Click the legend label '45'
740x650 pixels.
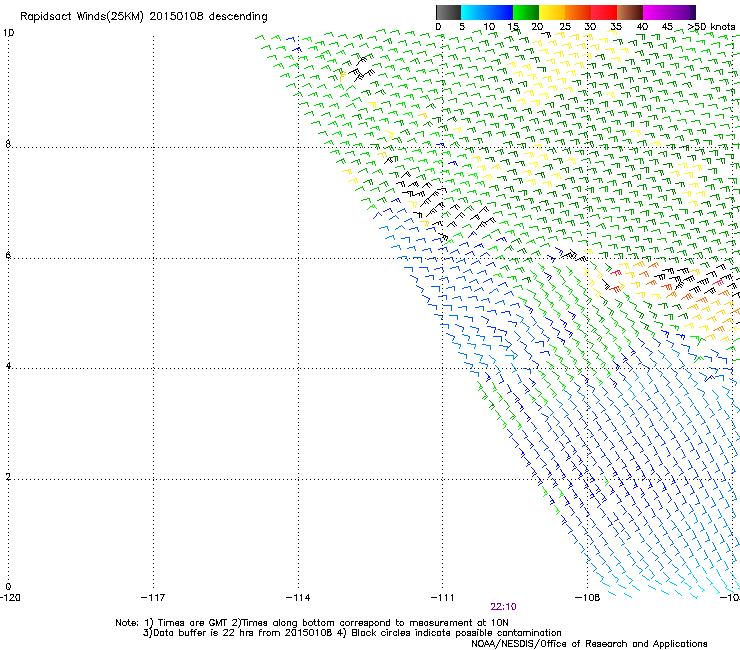(x=667, y=27)
